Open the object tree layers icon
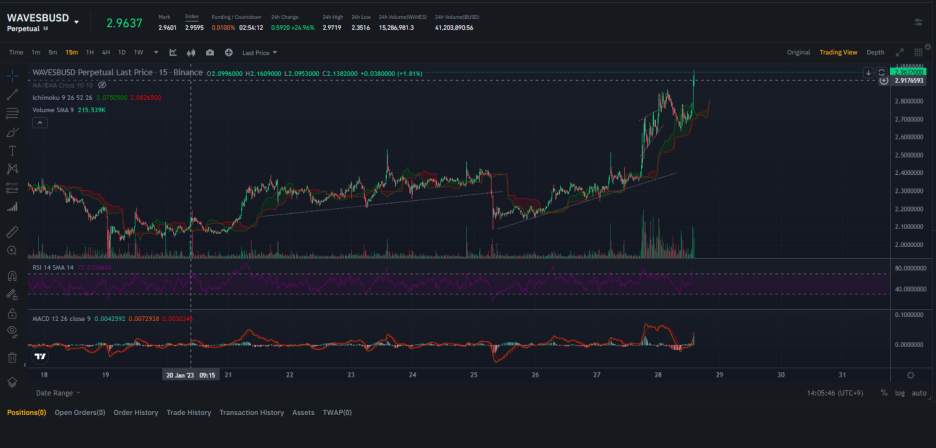Viewport: 936px width, 448px height. pos(13,382)
